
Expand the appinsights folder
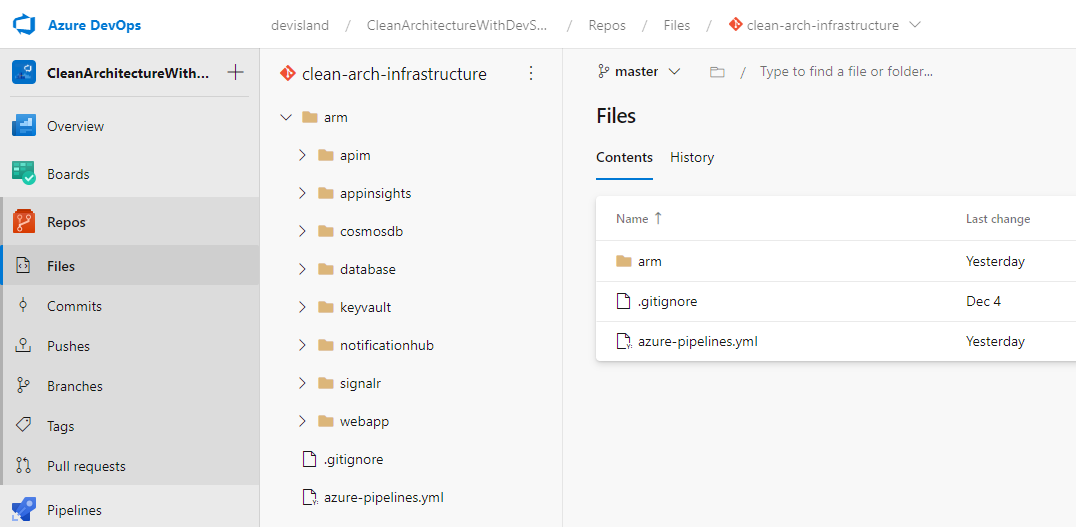302,194
